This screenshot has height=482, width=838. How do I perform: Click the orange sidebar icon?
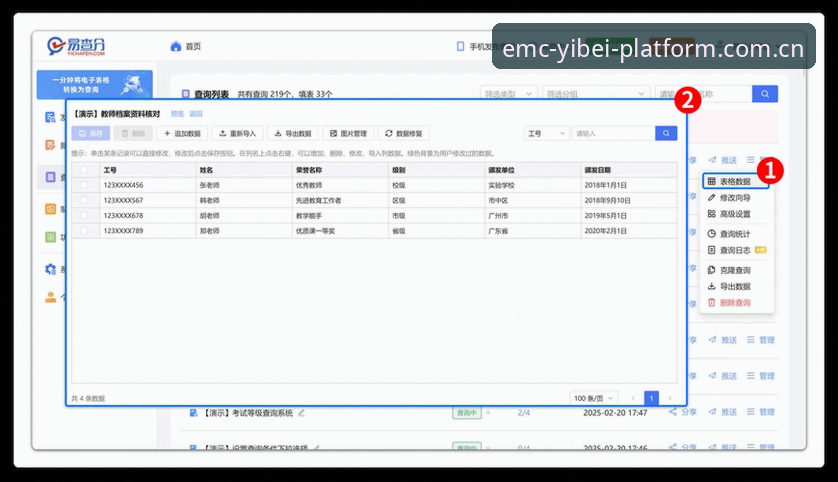[50, 209]
